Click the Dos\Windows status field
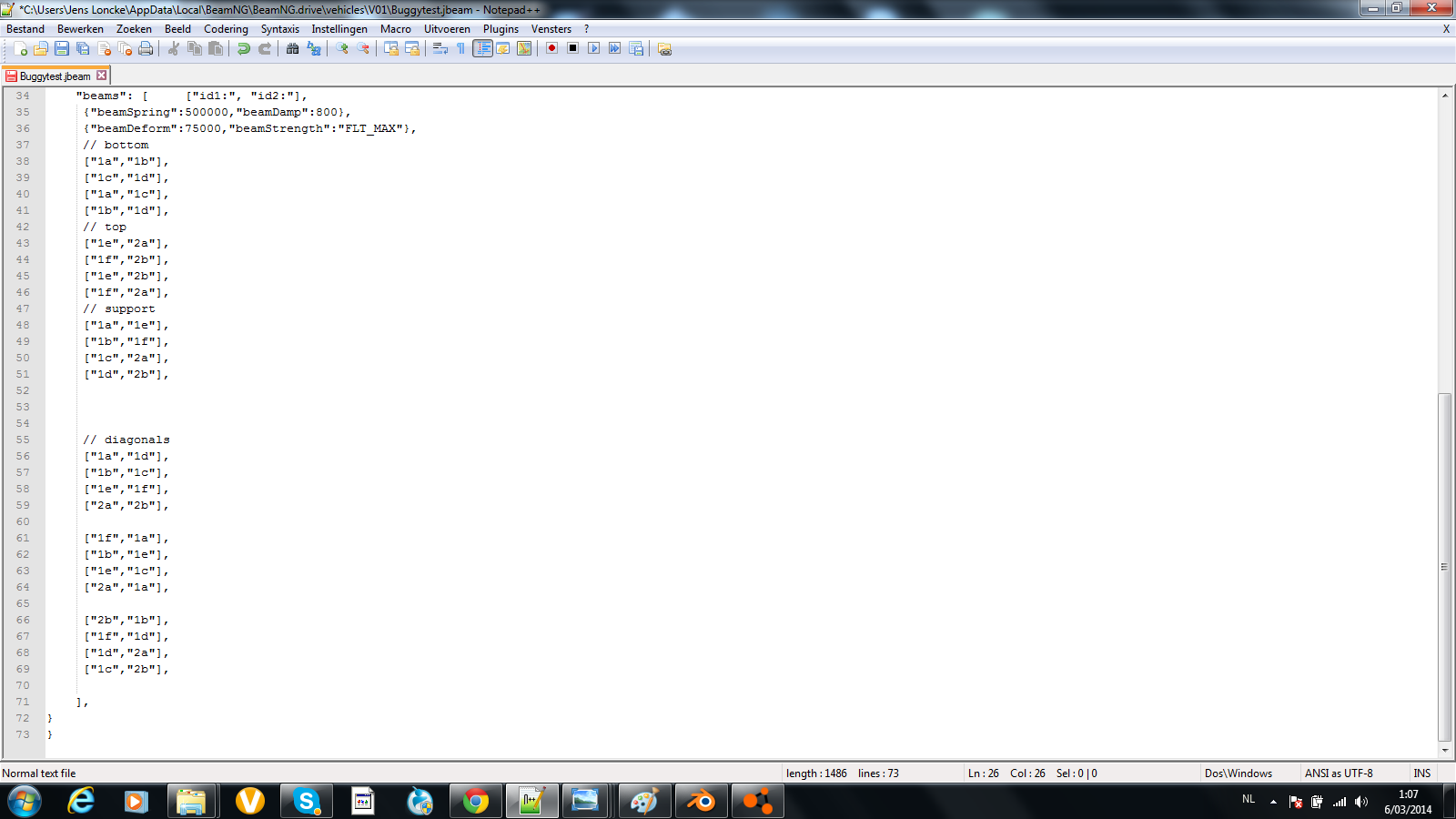This screenshot has height=819, width=1456. click(1239, 773)
